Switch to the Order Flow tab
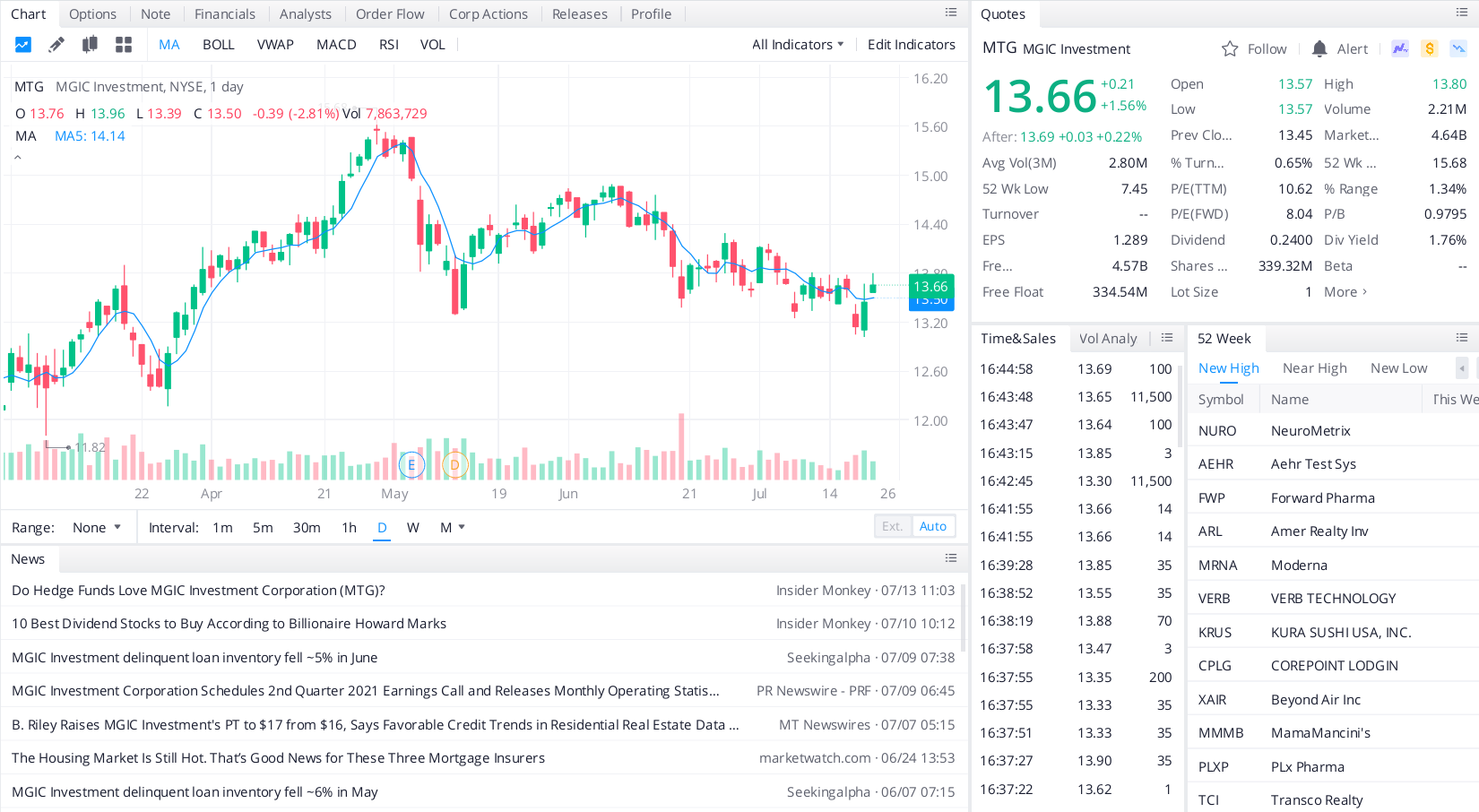Screen dimensions: 1479x812 coord(390,14)
